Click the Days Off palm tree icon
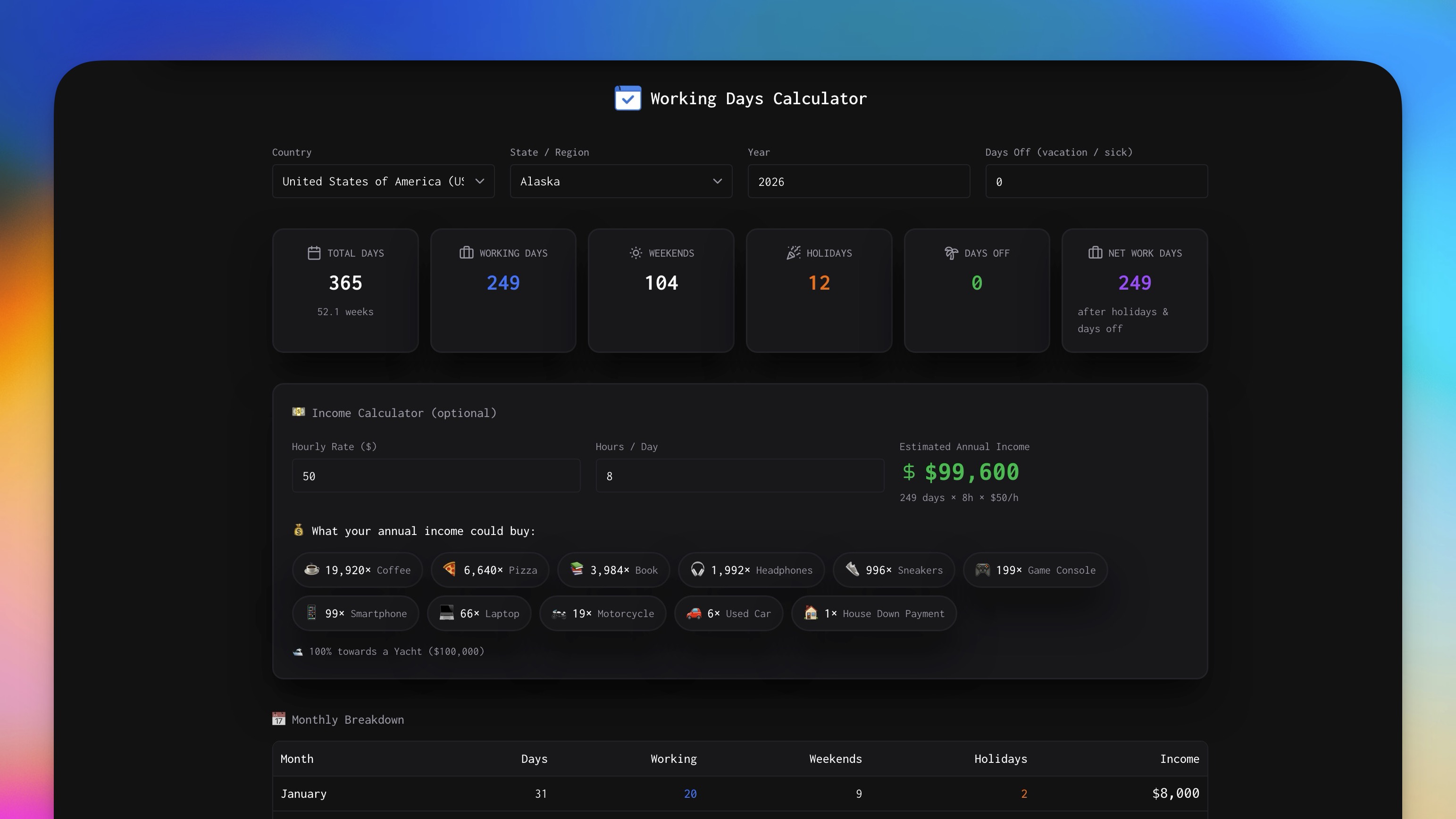This screenshot has width=1456, height=819. click(x=951, y=253)
